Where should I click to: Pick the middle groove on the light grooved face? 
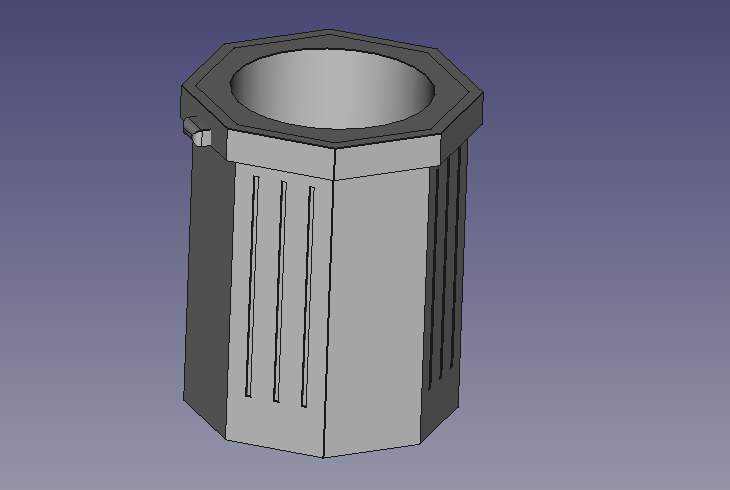coord(279,292)
